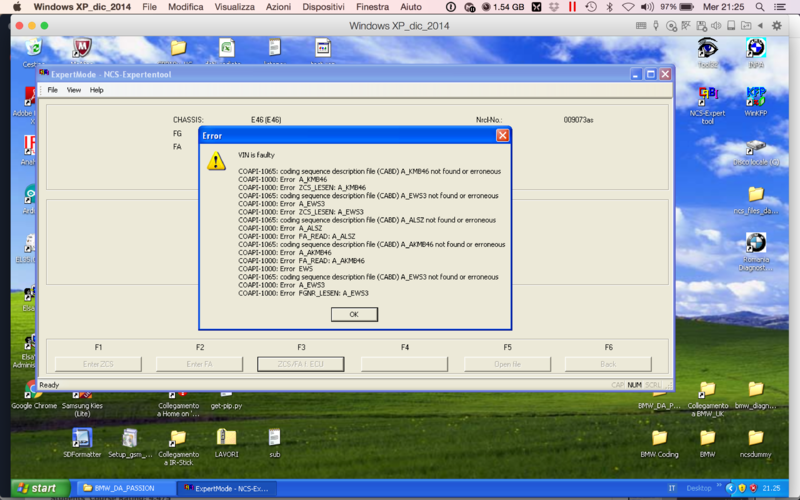Collapse the VM toolbar arrow
The image size is (800, 500).
pos(761,26)
